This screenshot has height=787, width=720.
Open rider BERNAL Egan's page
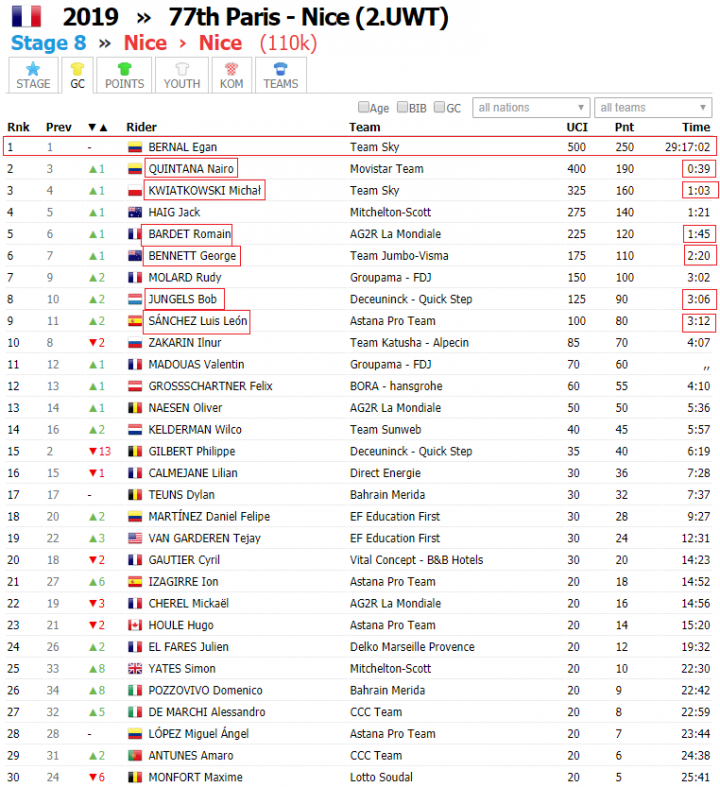(183, 147)
